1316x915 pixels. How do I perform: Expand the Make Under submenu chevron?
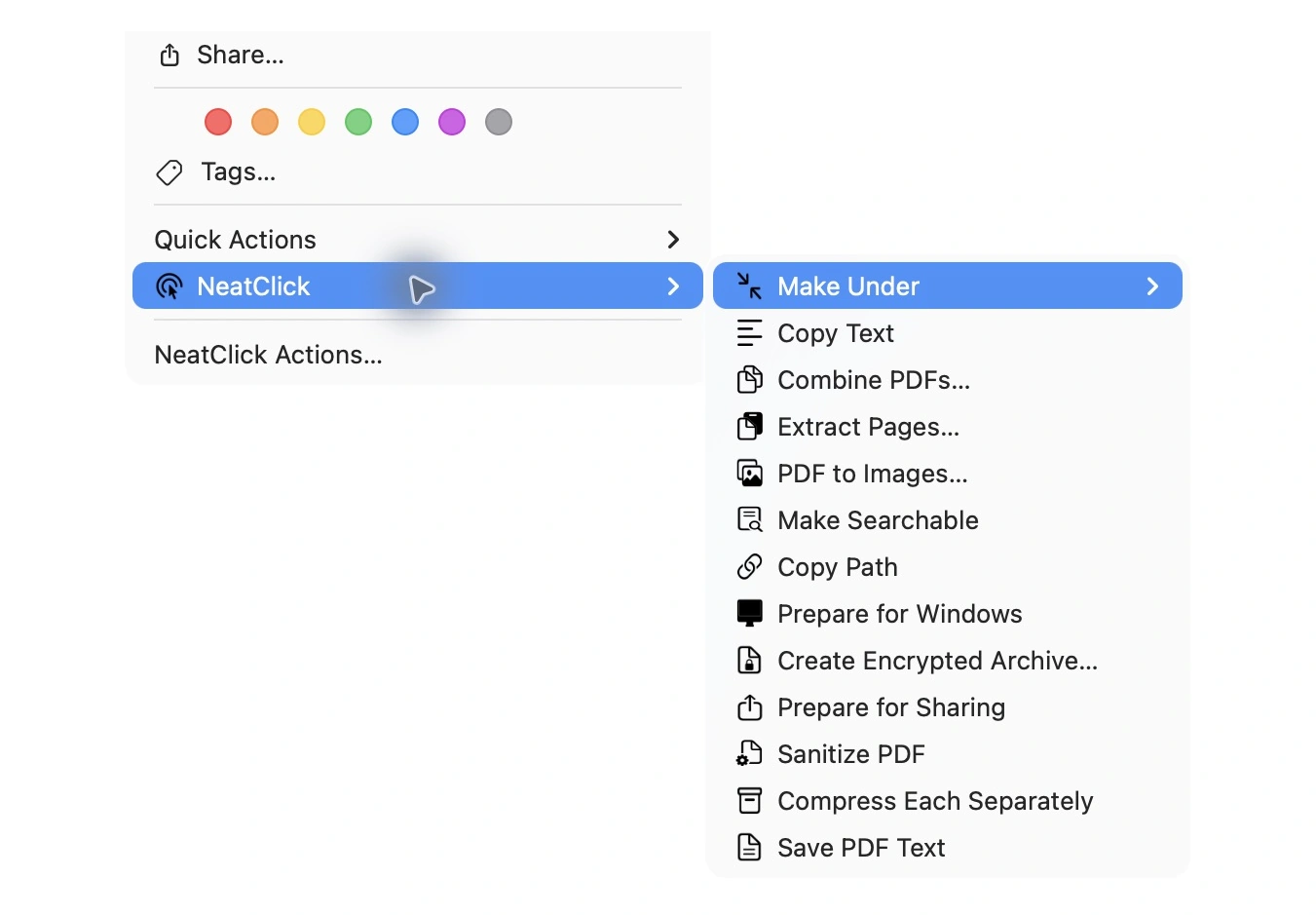coord(1152,286)
